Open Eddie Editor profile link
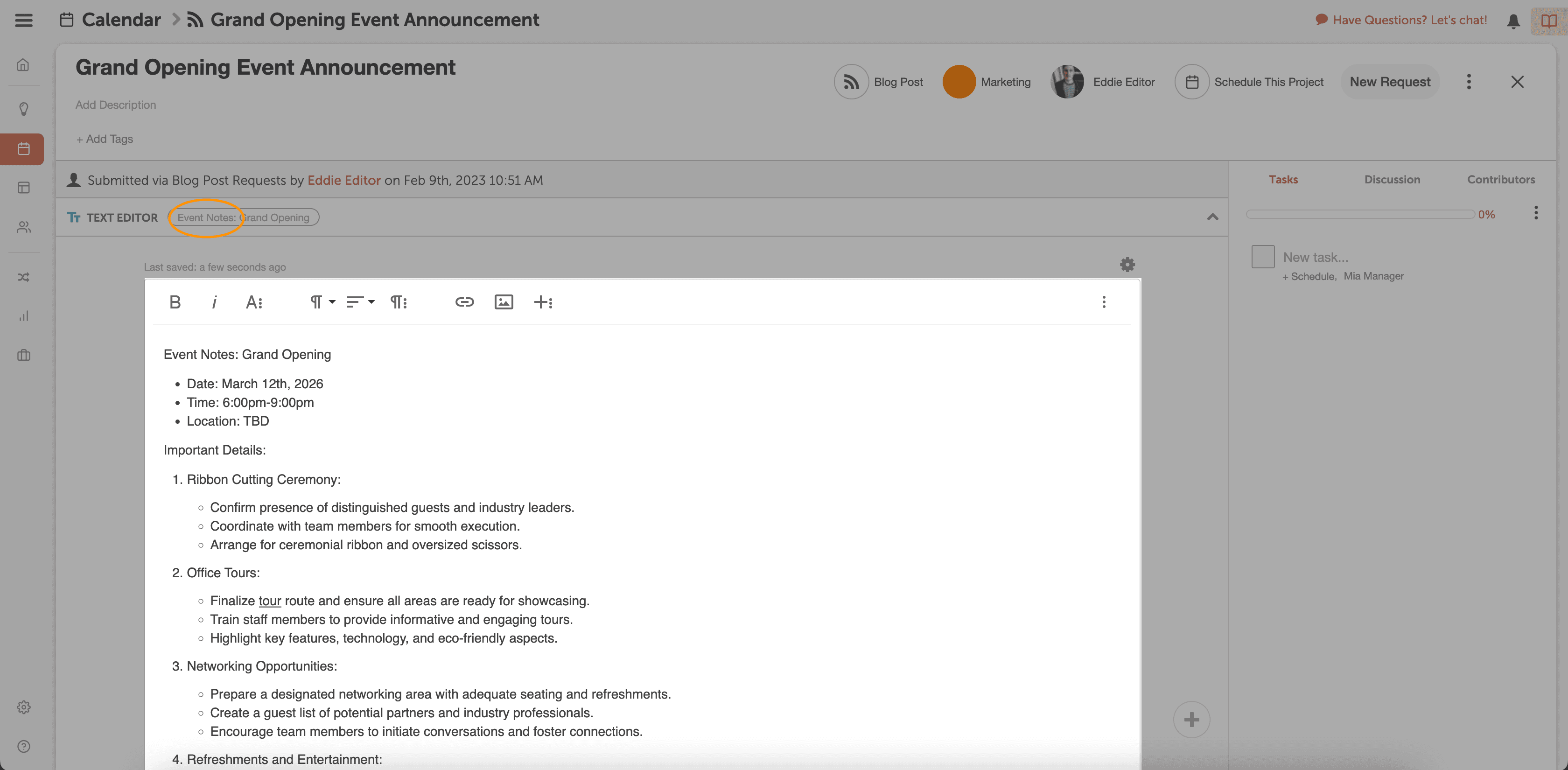Viewport: 1568px width, 770px height. coord(343,180)
